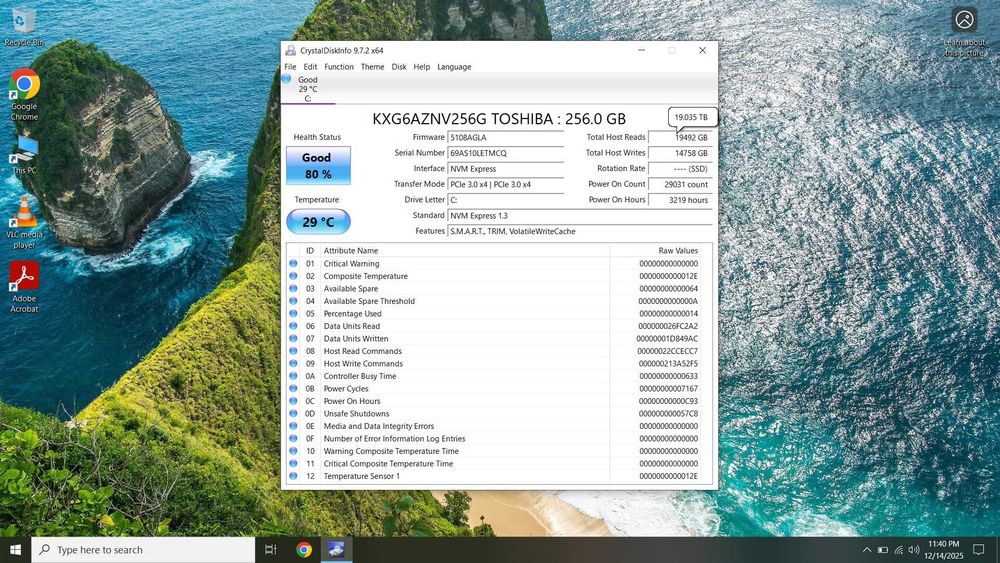The image size is (1000, 563).
Task: Open the clock showing 11:40 PM
Action: click(x=943, y=550)
